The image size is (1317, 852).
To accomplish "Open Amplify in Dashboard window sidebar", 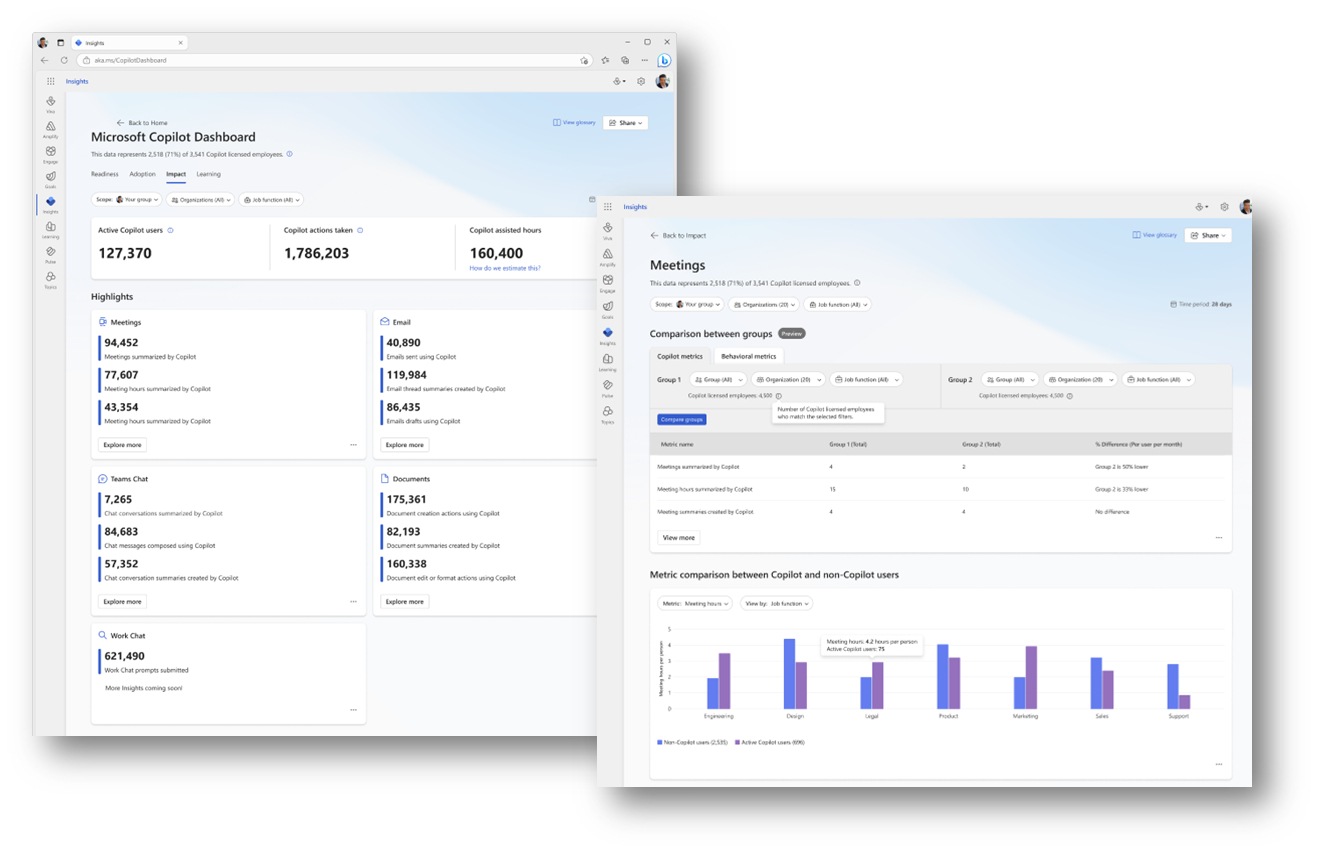I will (50, 129).
